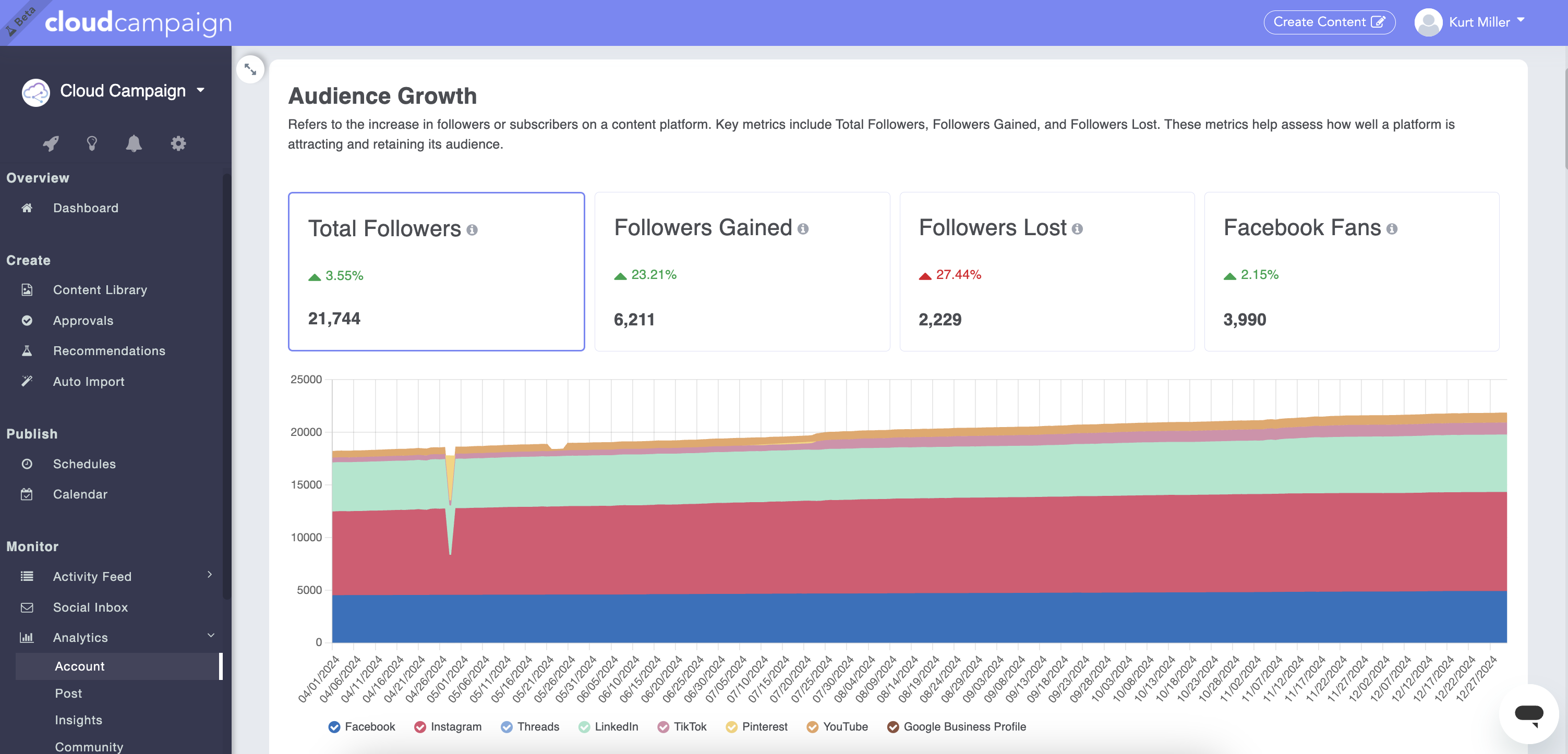Open the settings gear icon
The width and height of the screenshot is (1568, 754).
click(x=178, y=143)
